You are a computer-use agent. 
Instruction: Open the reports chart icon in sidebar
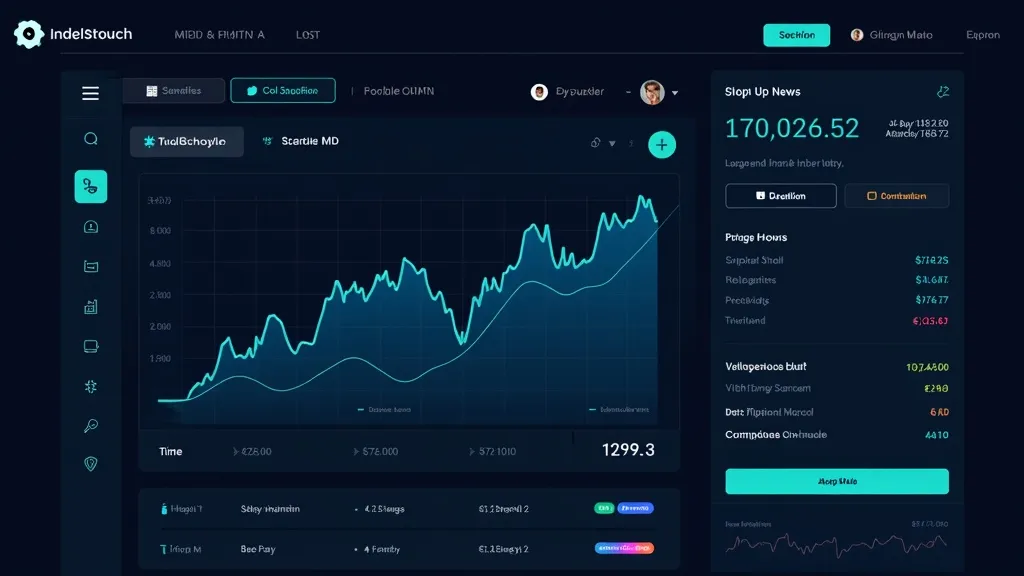tap(90, 306)
